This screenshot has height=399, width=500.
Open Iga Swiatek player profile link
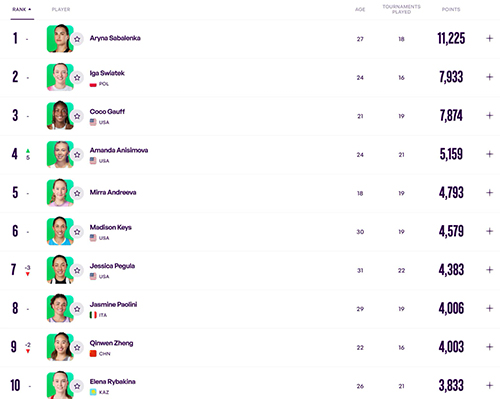(x=107, y=73)
